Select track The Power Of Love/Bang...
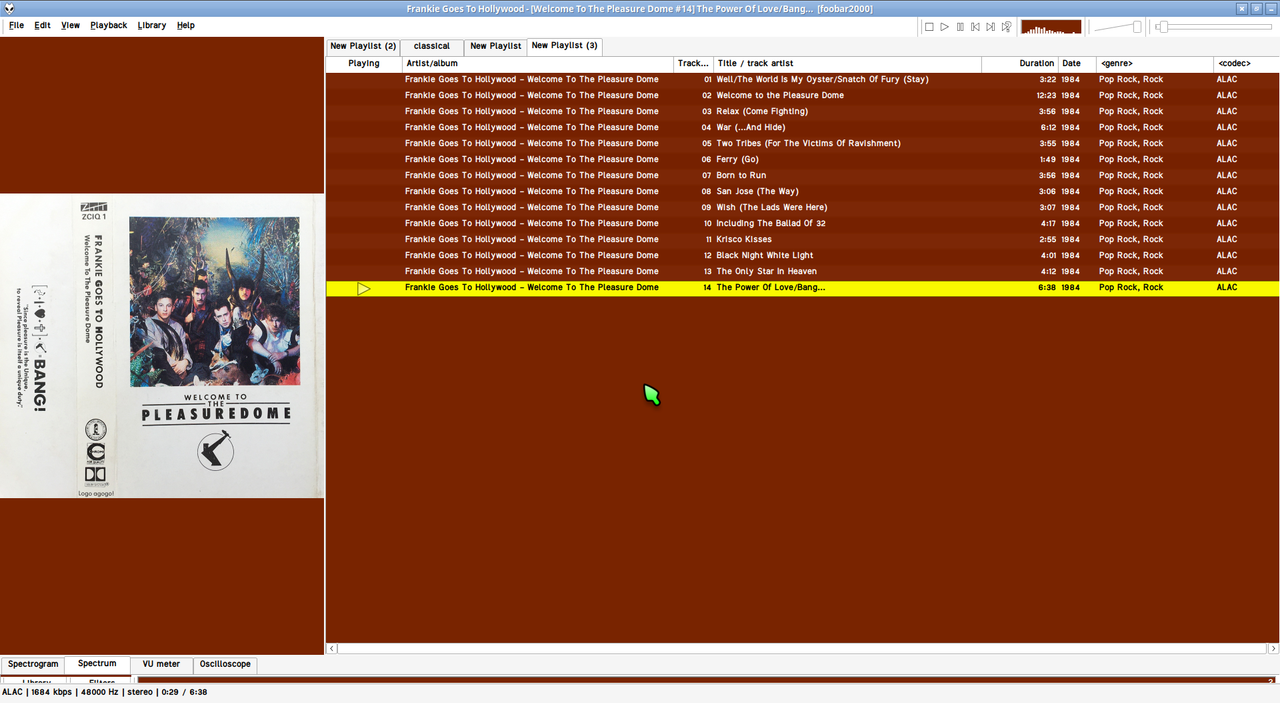 tap(802, 288)
